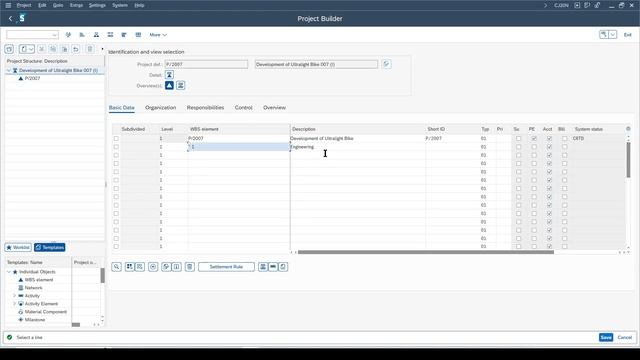This screenshot has height=360, width=640.
Task: Click the undo icon above structure tree
Action: [76, 49]
